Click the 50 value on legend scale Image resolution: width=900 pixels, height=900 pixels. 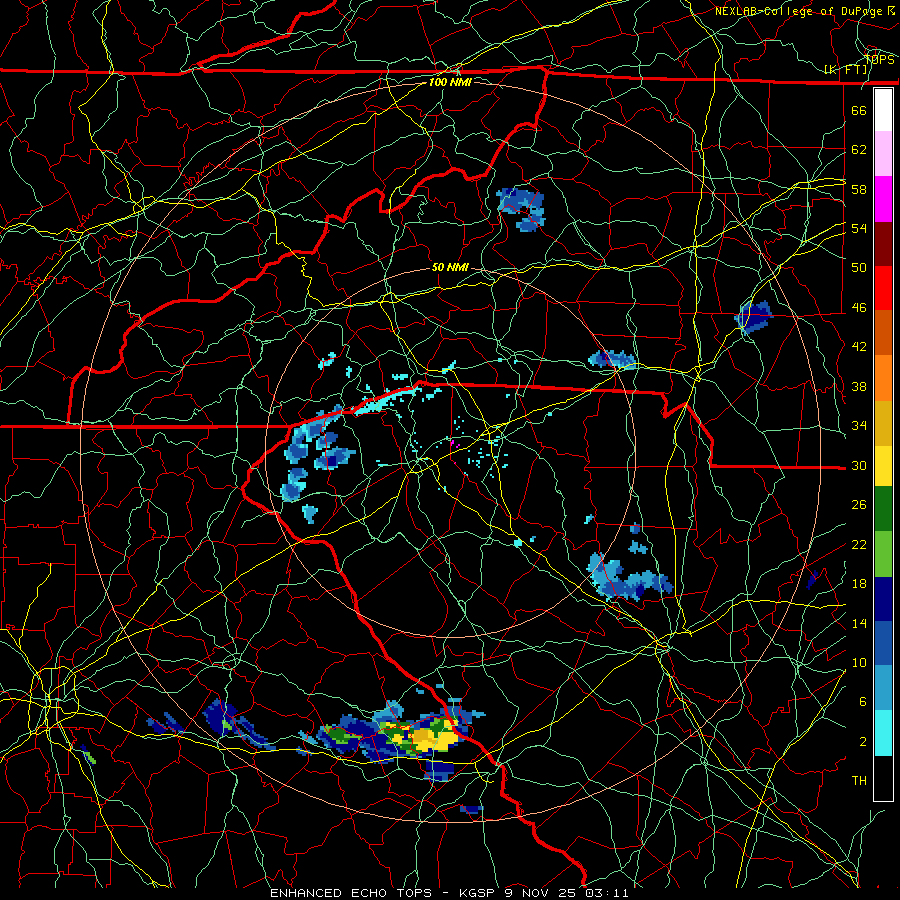[x=859, y=268]
